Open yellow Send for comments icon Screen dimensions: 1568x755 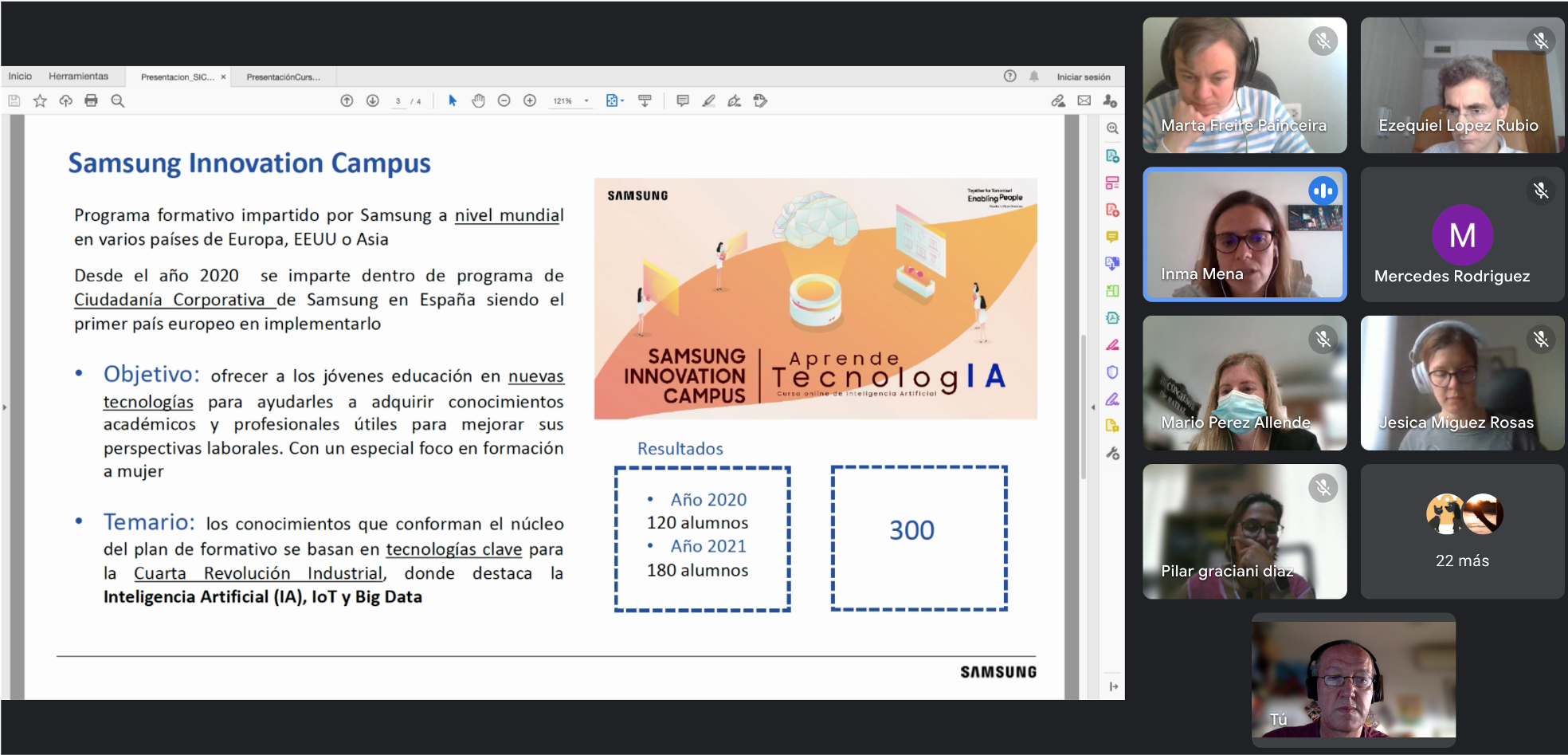coord(1112,426)
